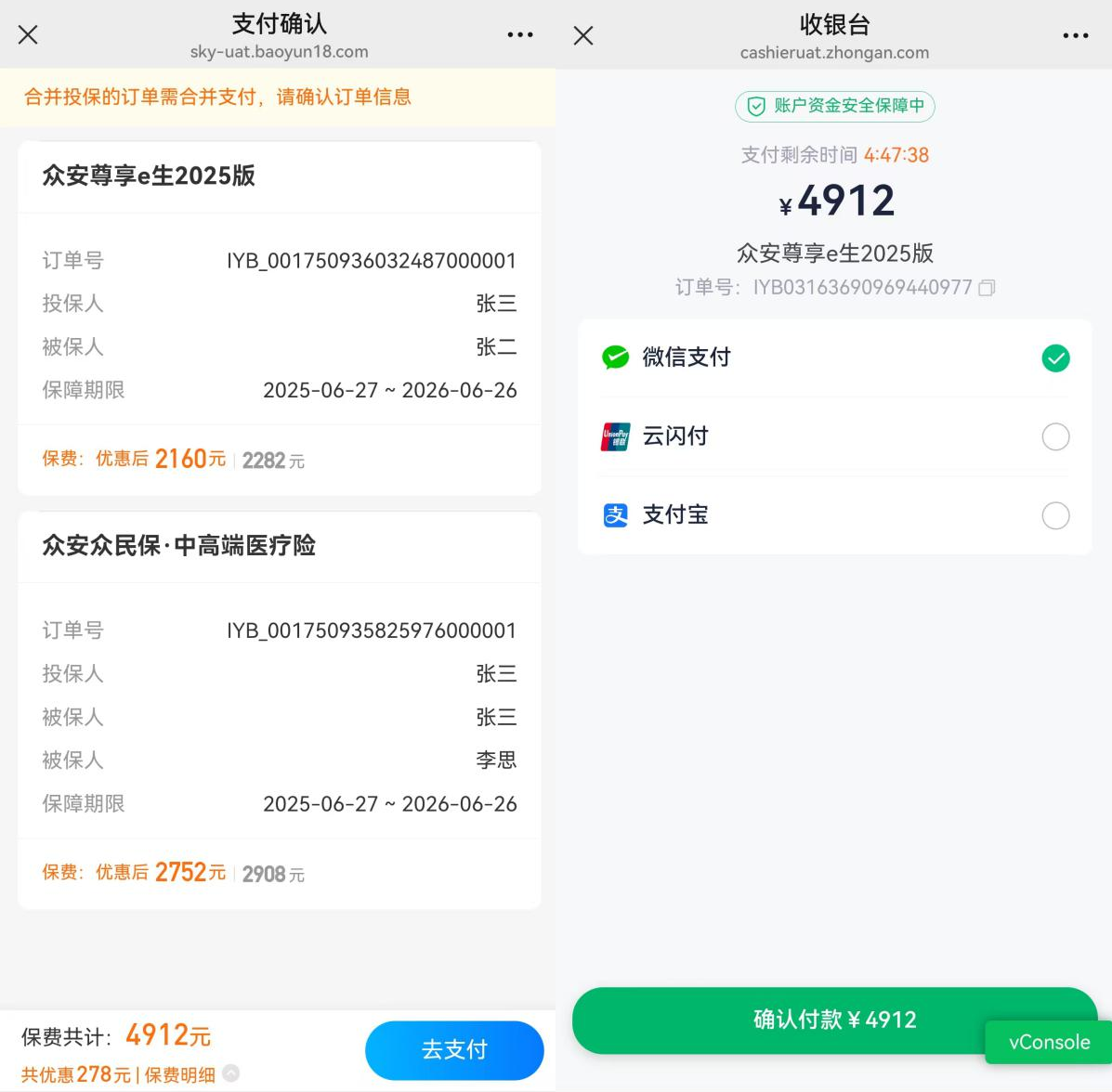Open the 众安尊享e生2025版 order card title
The width and height of the screenshot is (1112, 1092).
point(149,175)
